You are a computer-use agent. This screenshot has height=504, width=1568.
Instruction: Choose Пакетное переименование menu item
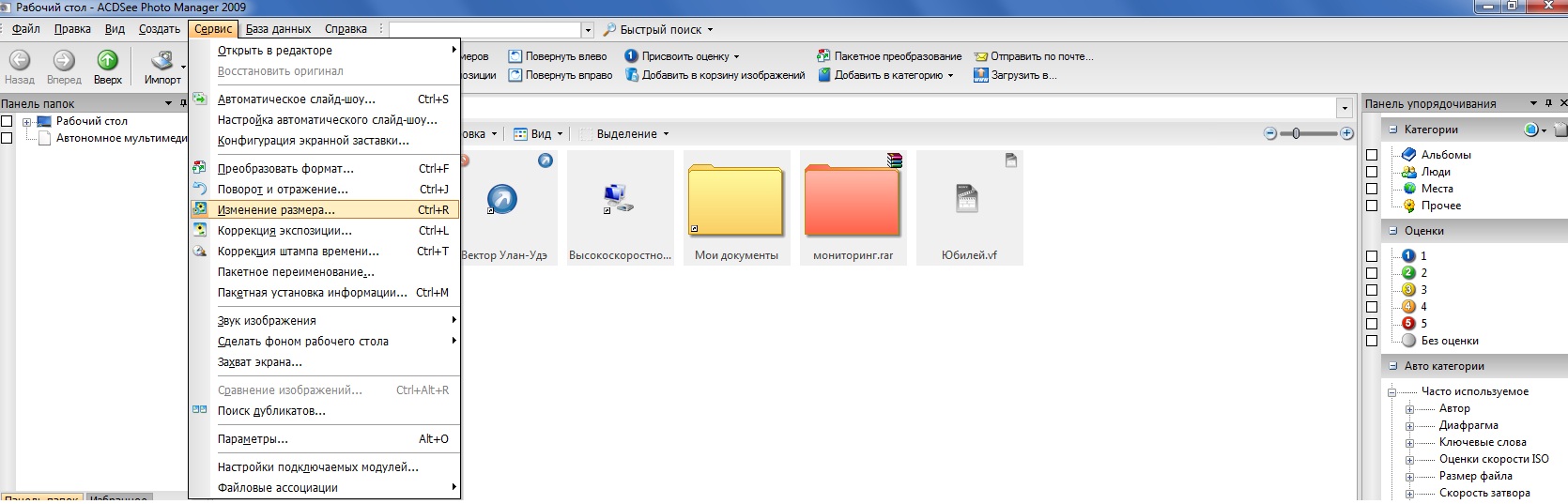(325, 272)
